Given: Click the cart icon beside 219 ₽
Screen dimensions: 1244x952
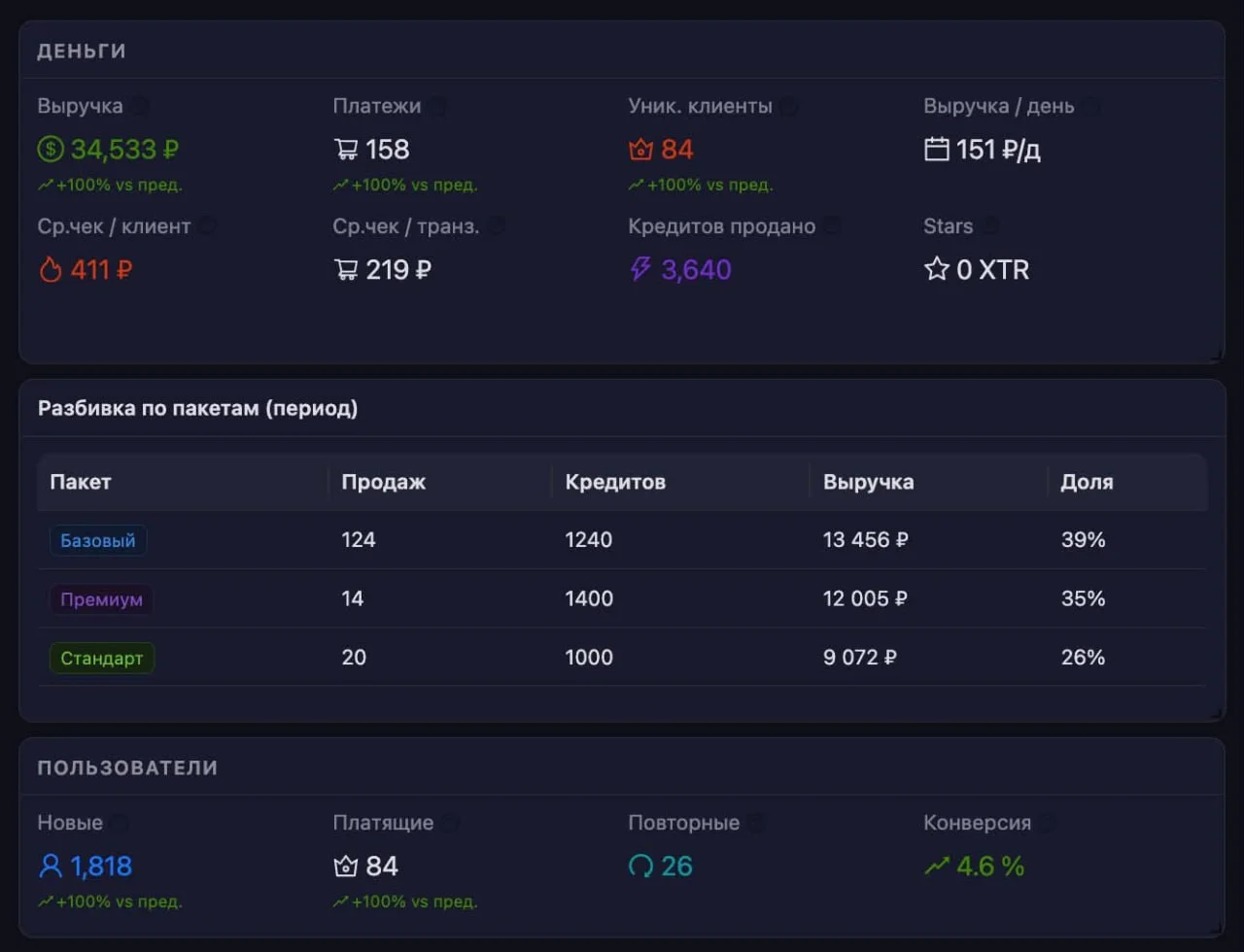Looking at the screenshot, I should click(x=346, y=269).
